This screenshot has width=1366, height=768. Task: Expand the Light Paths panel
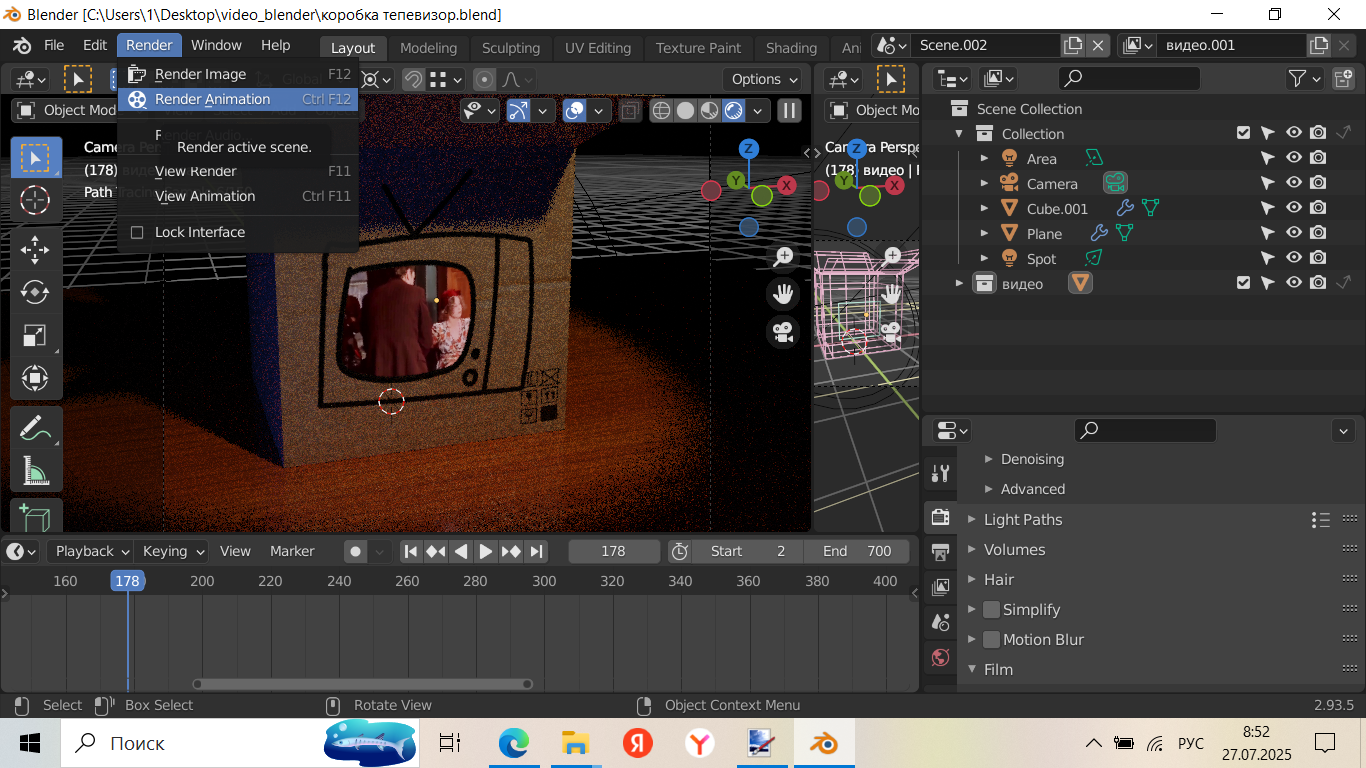coord(1022,520)
